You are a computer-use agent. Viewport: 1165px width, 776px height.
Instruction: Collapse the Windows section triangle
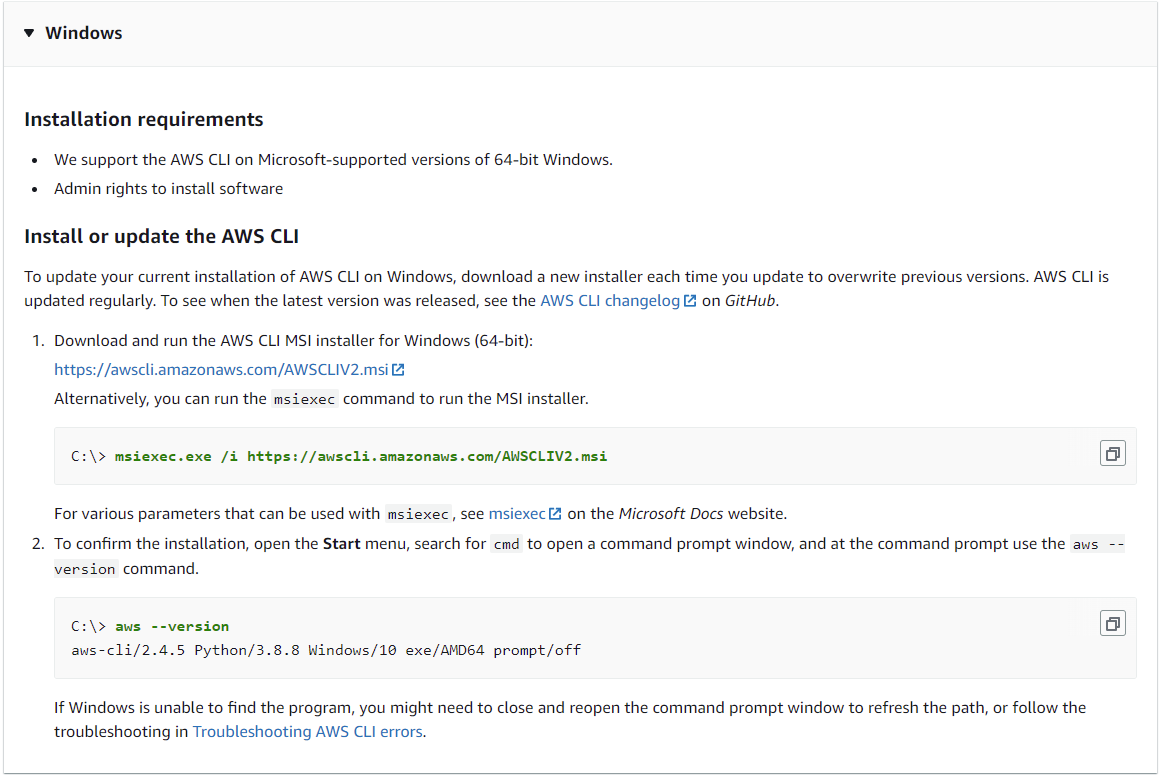point(29,33)
